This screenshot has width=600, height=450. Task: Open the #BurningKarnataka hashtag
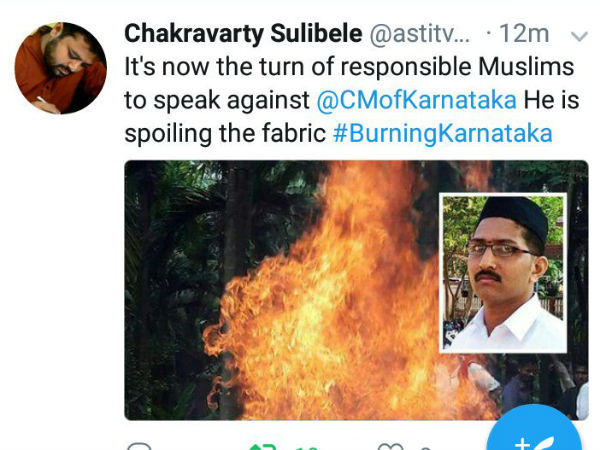click(443, 134)
